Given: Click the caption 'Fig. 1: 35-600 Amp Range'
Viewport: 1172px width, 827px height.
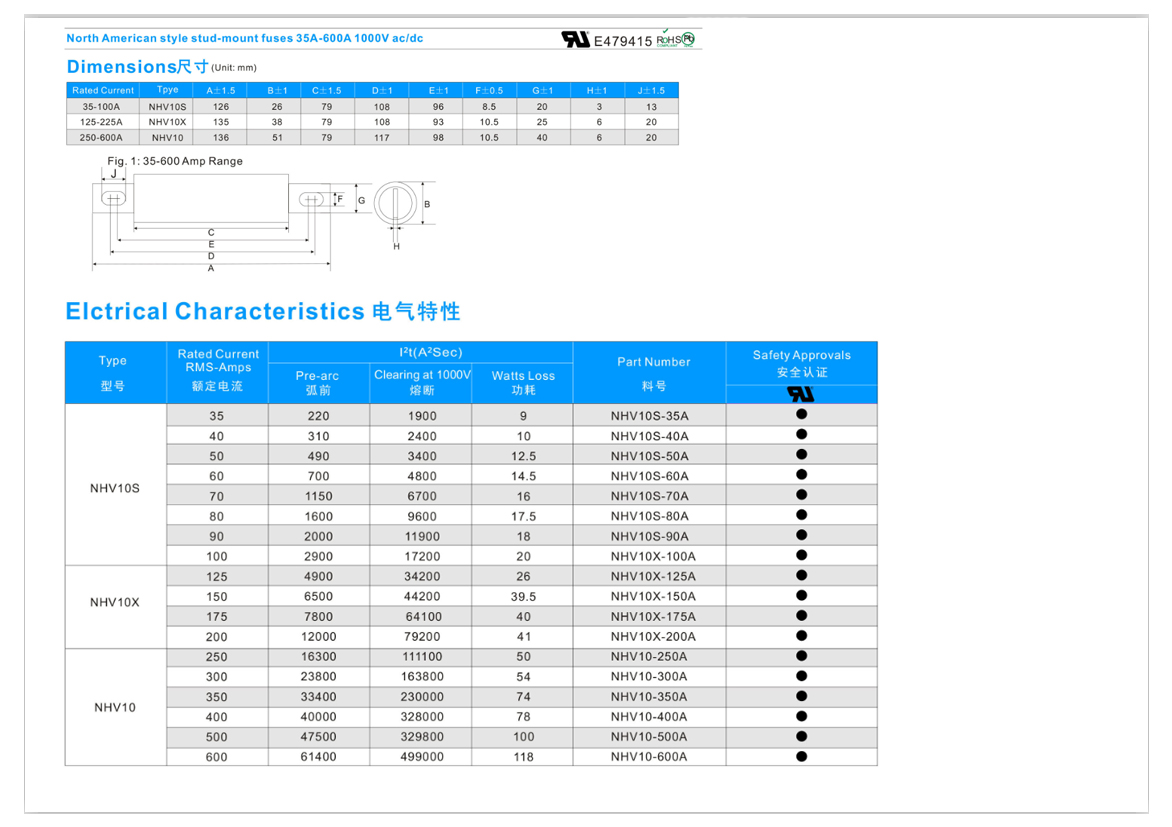Looking at the screenshot, I should coord(175,161).
